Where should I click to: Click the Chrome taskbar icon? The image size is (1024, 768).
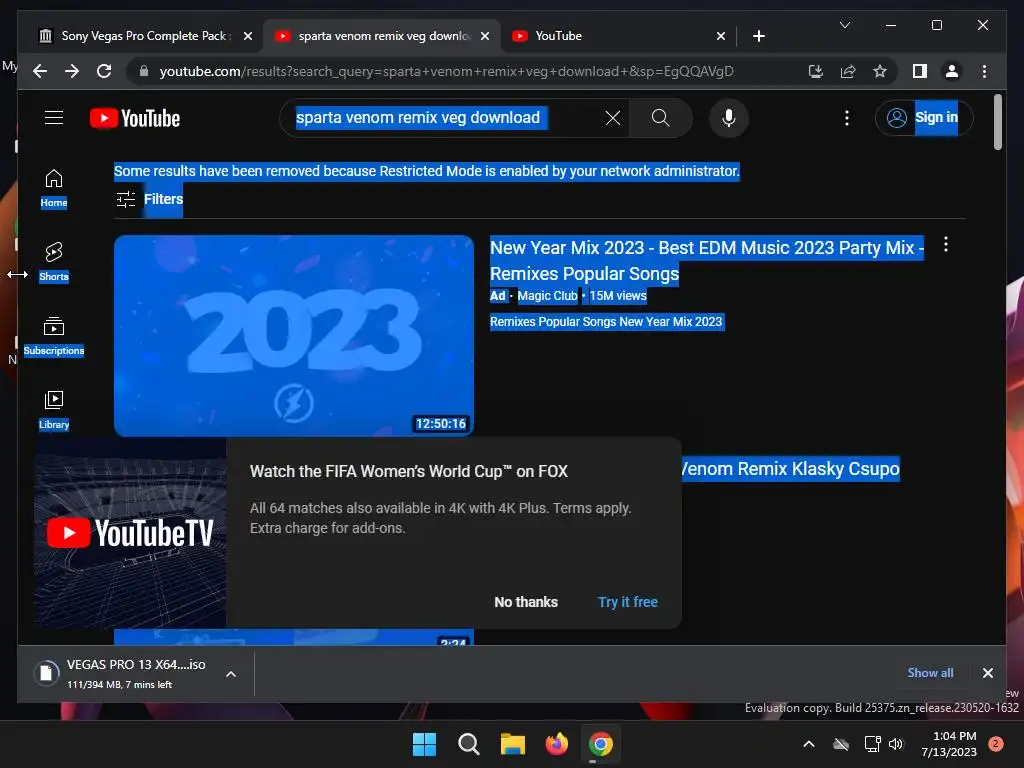(x=600, y=744)
